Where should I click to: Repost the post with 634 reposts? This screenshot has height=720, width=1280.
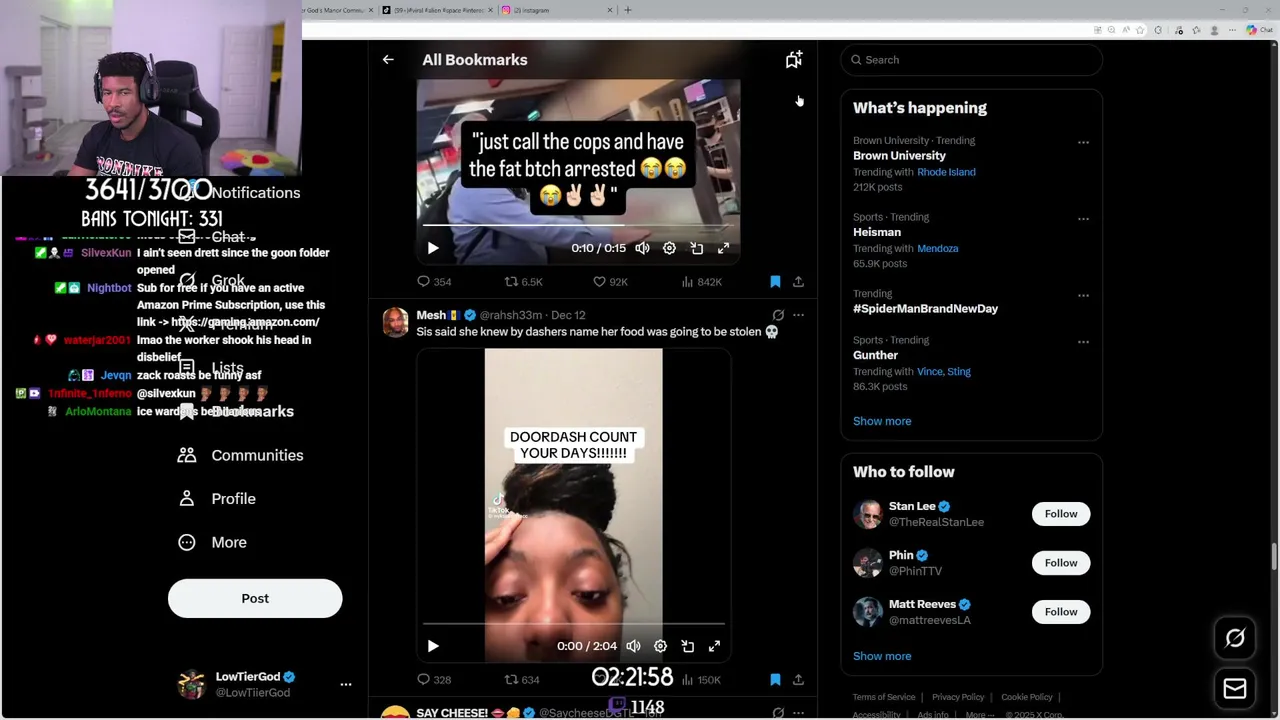point(522,680)
